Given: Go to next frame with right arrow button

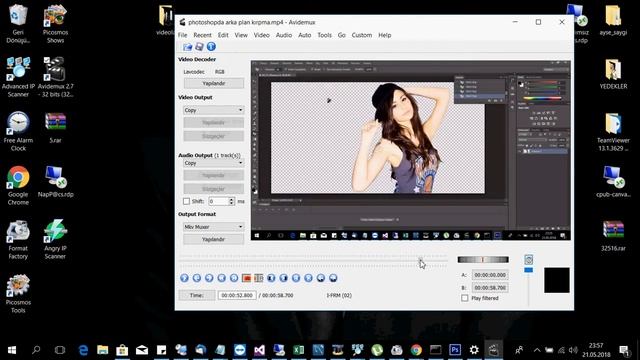Looking at the screenshot, I should pyautogui.click(x=209, y=278).
